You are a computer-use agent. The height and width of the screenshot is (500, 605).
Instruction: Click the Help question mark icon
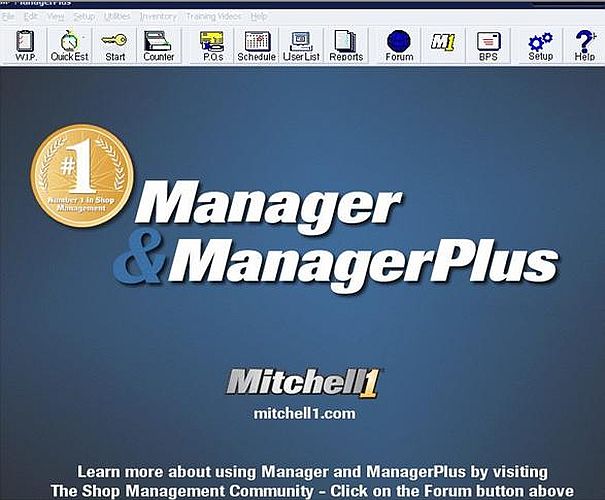[585, 46]
